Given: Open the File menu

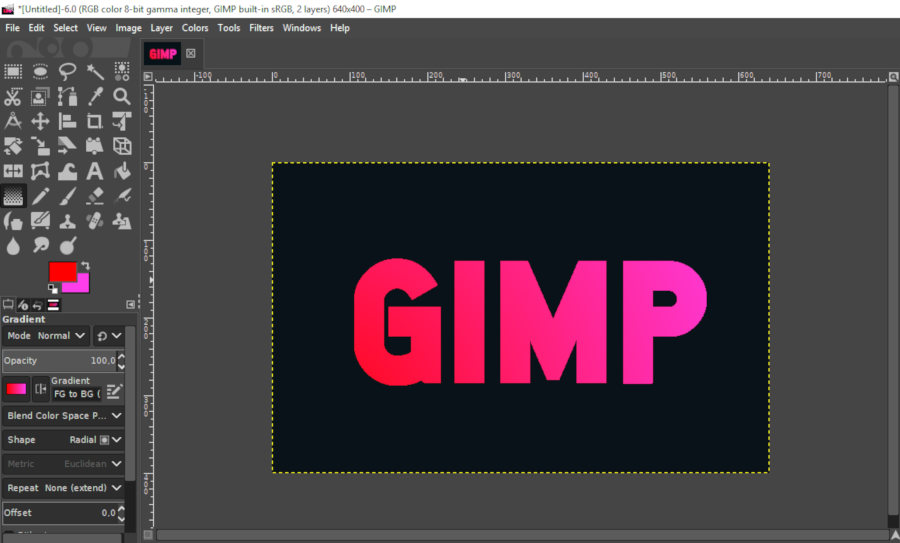Looking at the screenshot, I should (12, 28).
